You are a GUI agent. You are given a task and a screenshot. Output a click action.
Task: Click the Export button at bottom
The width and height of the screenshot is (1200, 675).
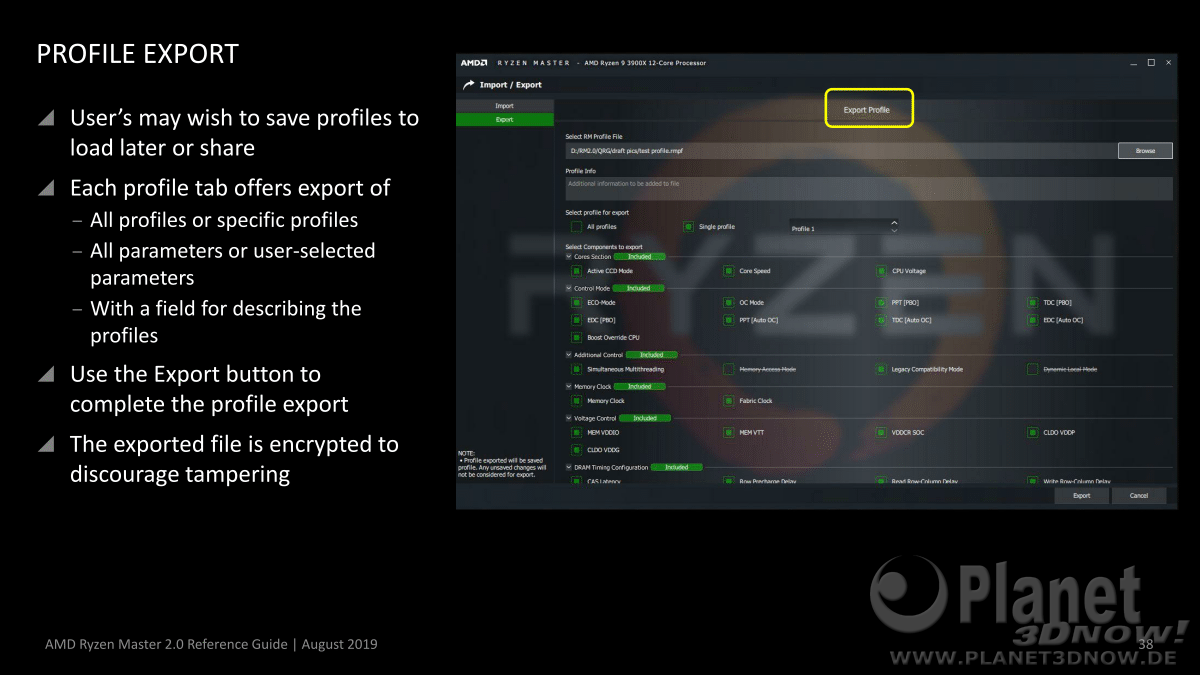click(x=1082, y=496)
